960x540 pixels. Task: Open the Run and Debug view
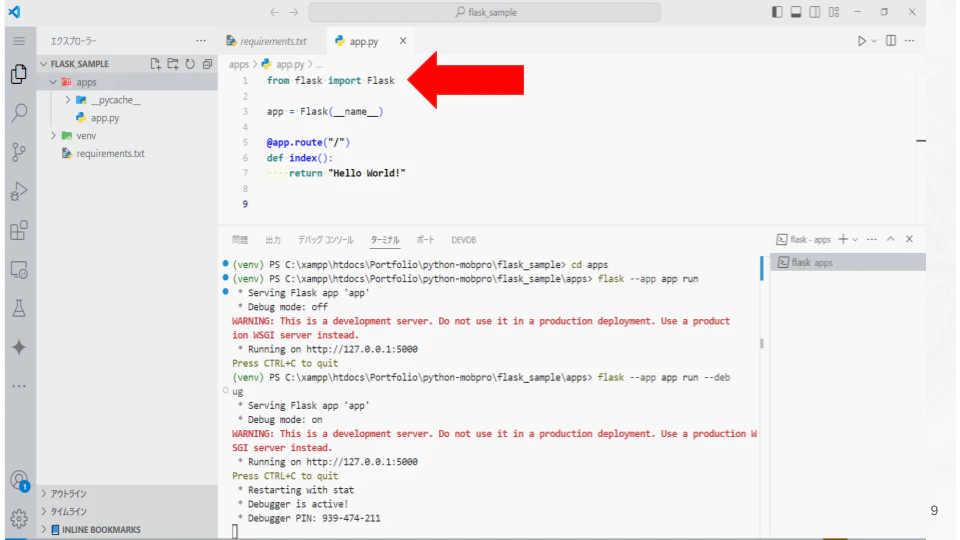point(19,191)
